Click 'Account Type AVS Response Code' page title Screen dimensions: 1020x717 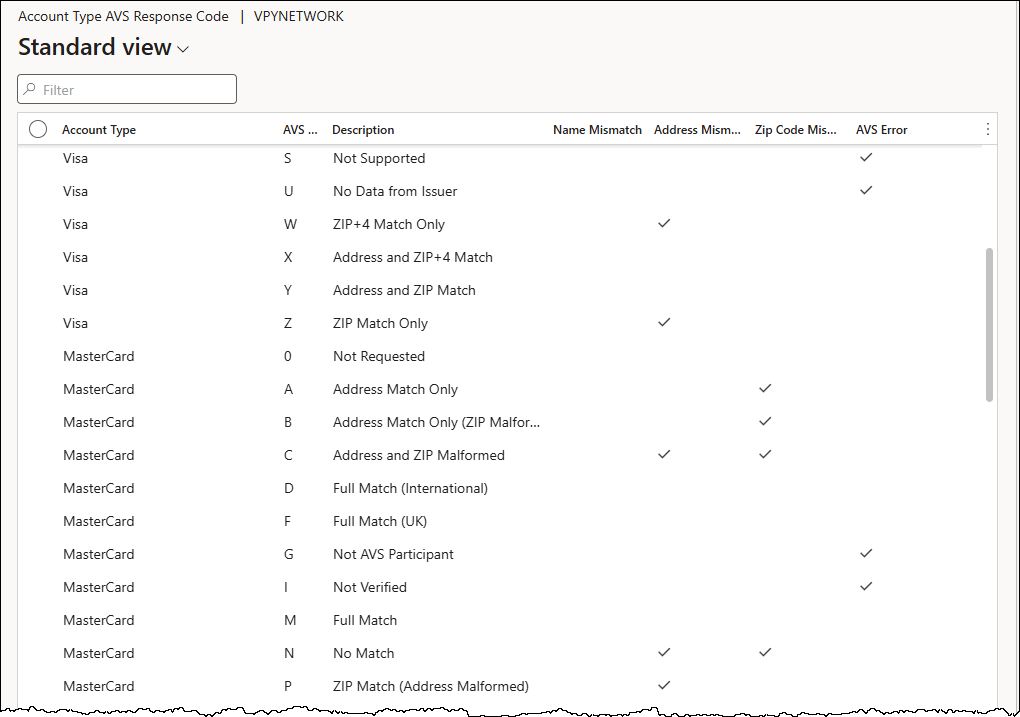(x=124, y=16)
